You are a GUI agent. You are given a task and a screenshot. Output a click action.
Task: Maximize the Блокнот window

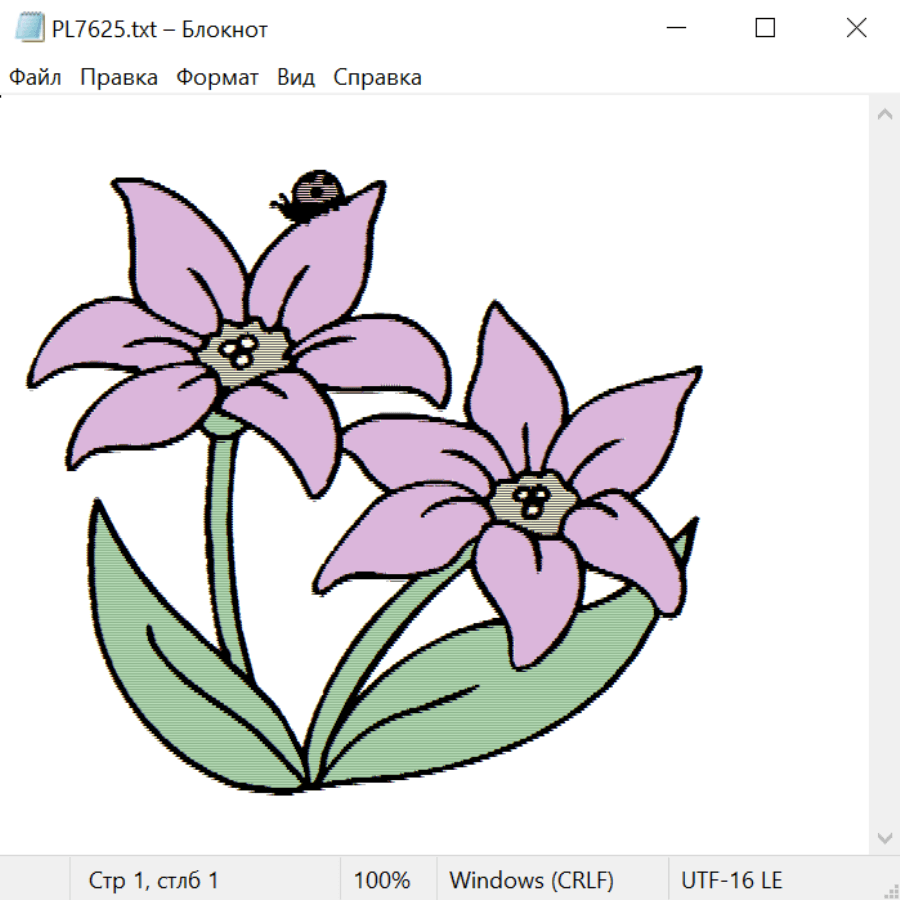[x=765, y=29]
